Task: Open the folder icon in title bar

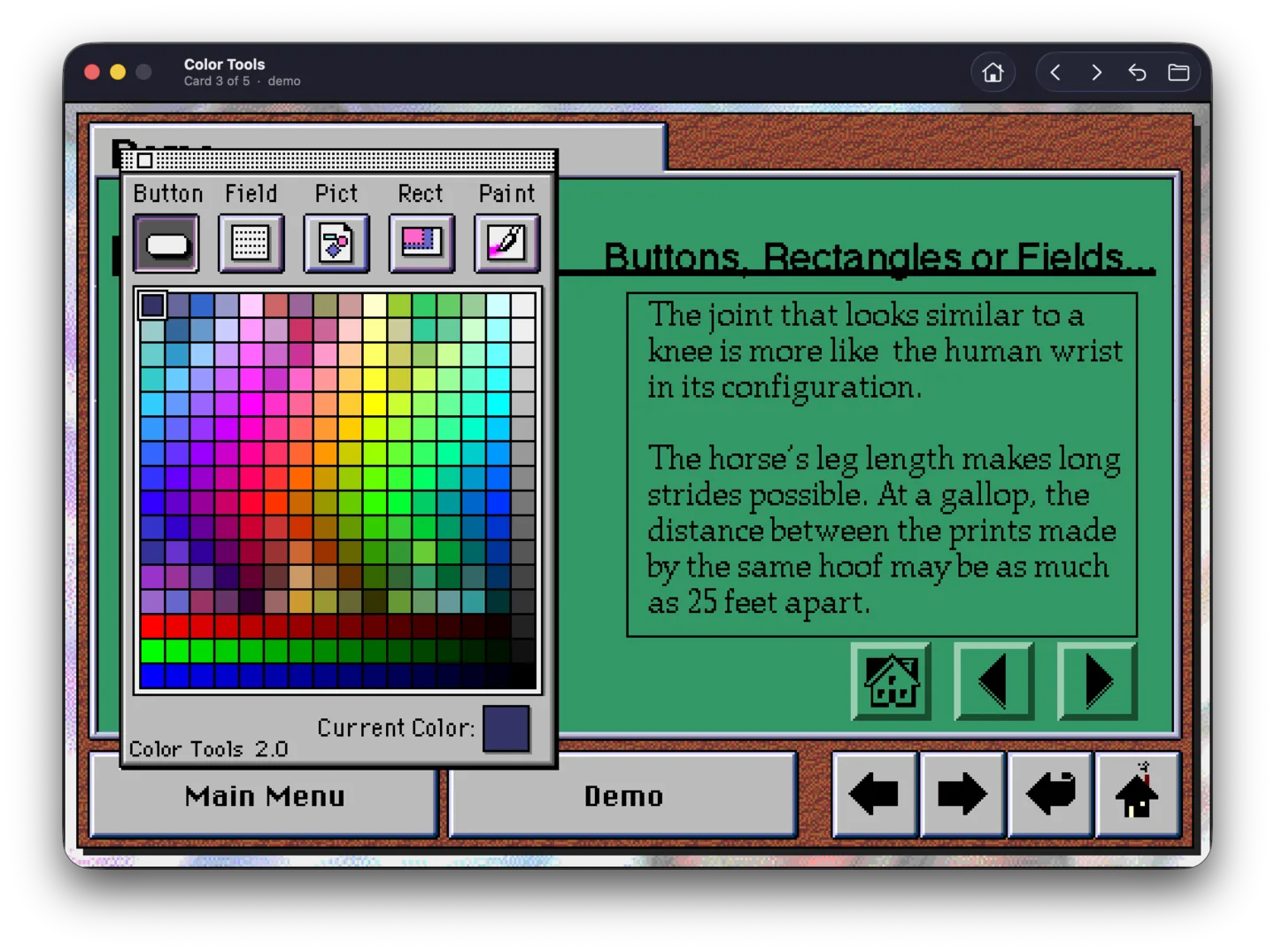Action: tap(1178, 73)
